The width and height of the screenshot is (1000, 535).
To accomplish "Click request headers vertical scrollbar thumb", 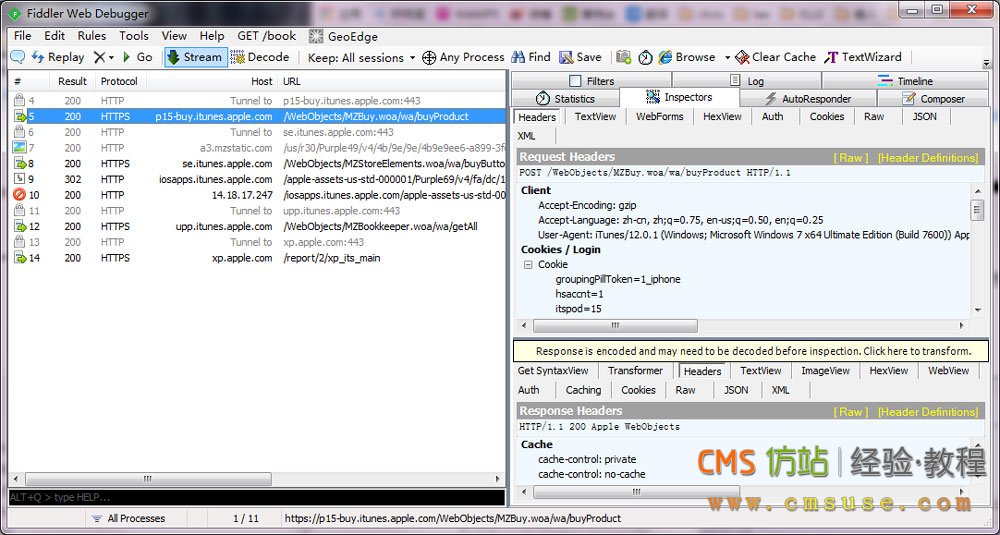I will (x=978, y=210).
